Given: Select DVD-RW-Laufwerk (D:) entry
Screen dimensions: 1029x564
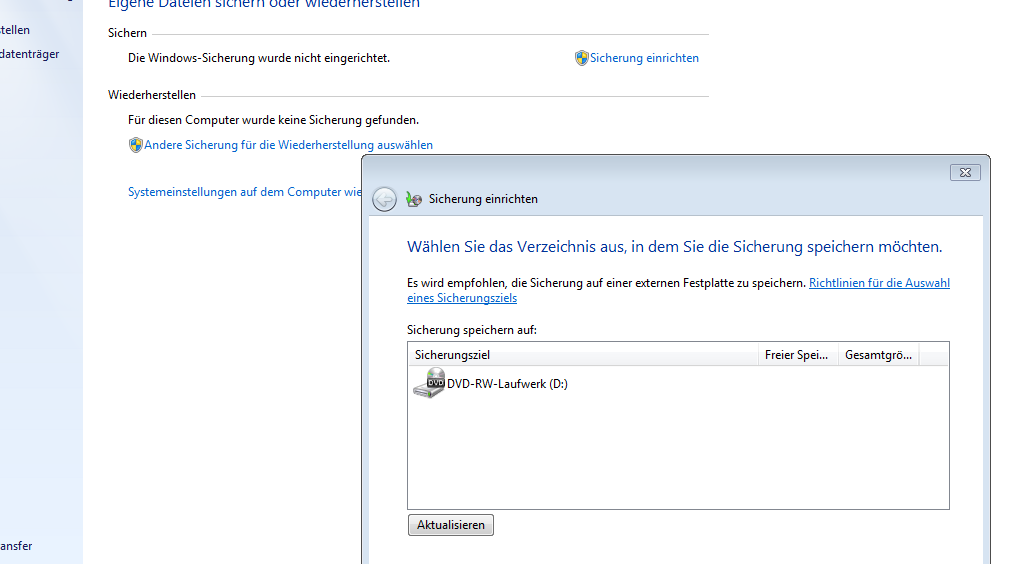Looking at the screenshot, I should point(507,384).
